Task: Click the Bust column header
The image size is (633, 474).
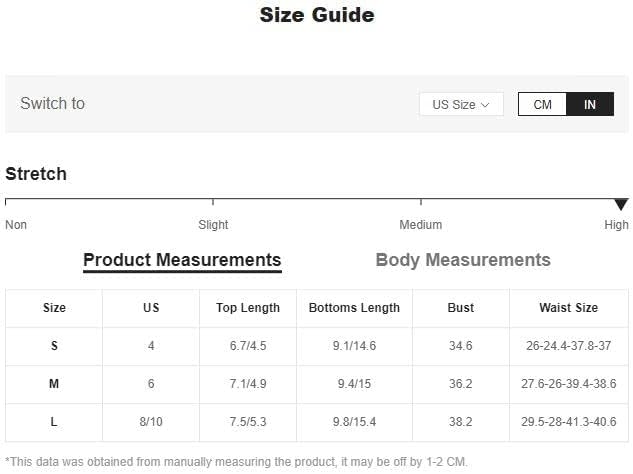Action: click(x=461, y=308)
